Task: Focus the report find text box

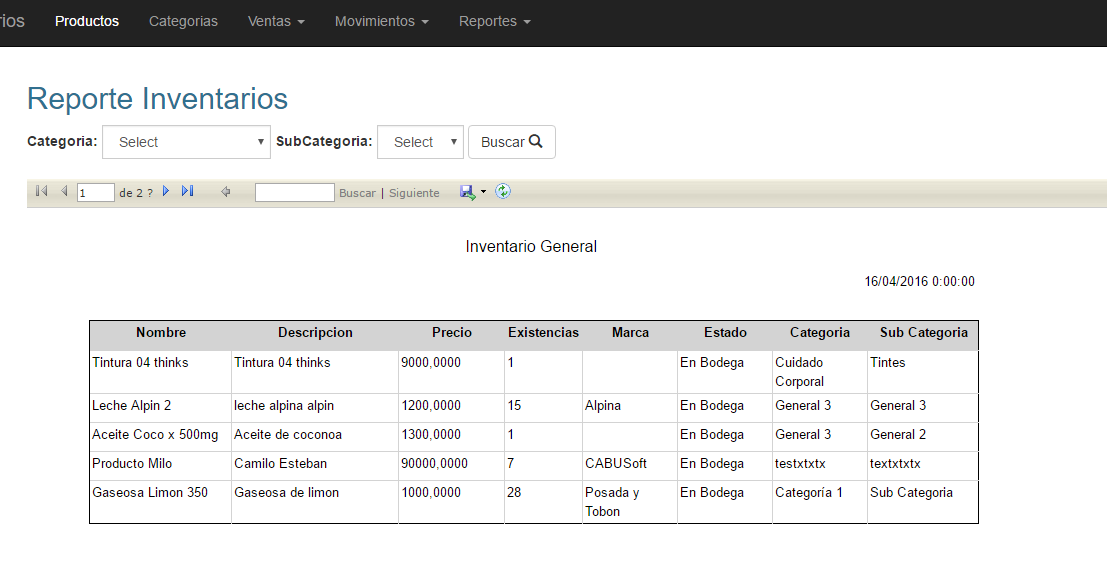Action: [294, 192]
